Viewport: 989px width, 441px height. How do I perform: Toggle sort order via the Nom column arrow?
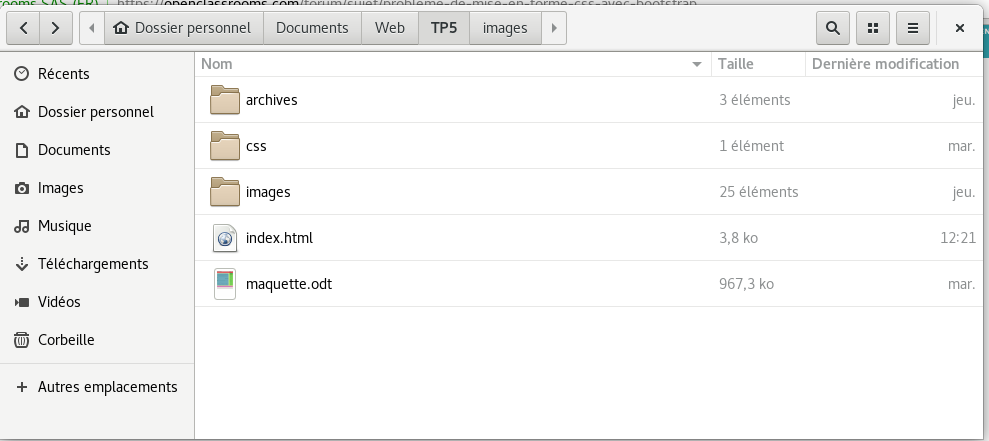coord(697,64)
